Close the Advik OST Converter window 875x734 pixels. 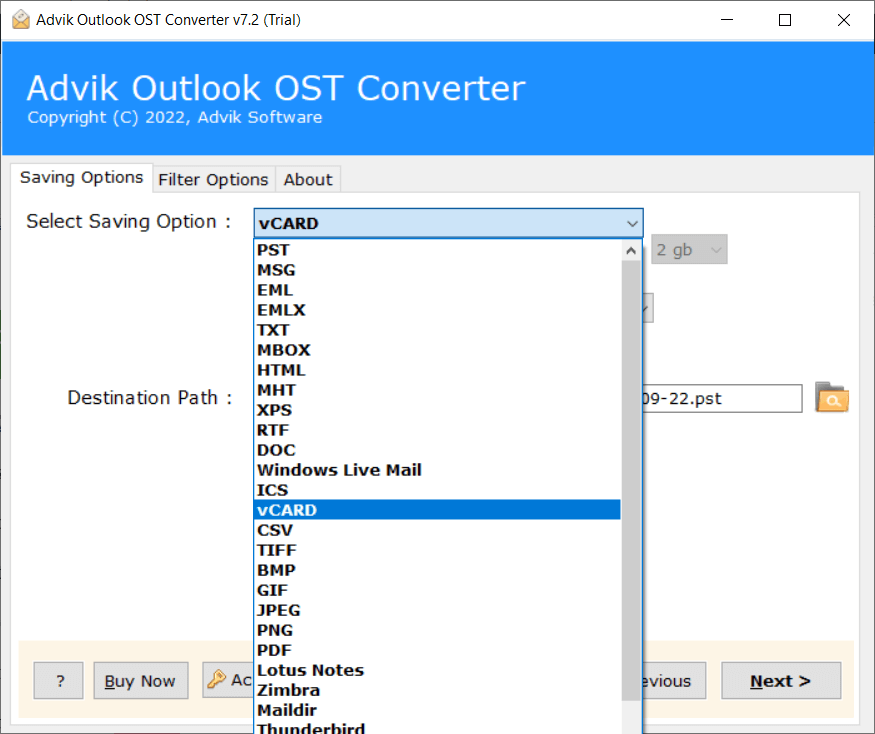click(x=844, y=20)
